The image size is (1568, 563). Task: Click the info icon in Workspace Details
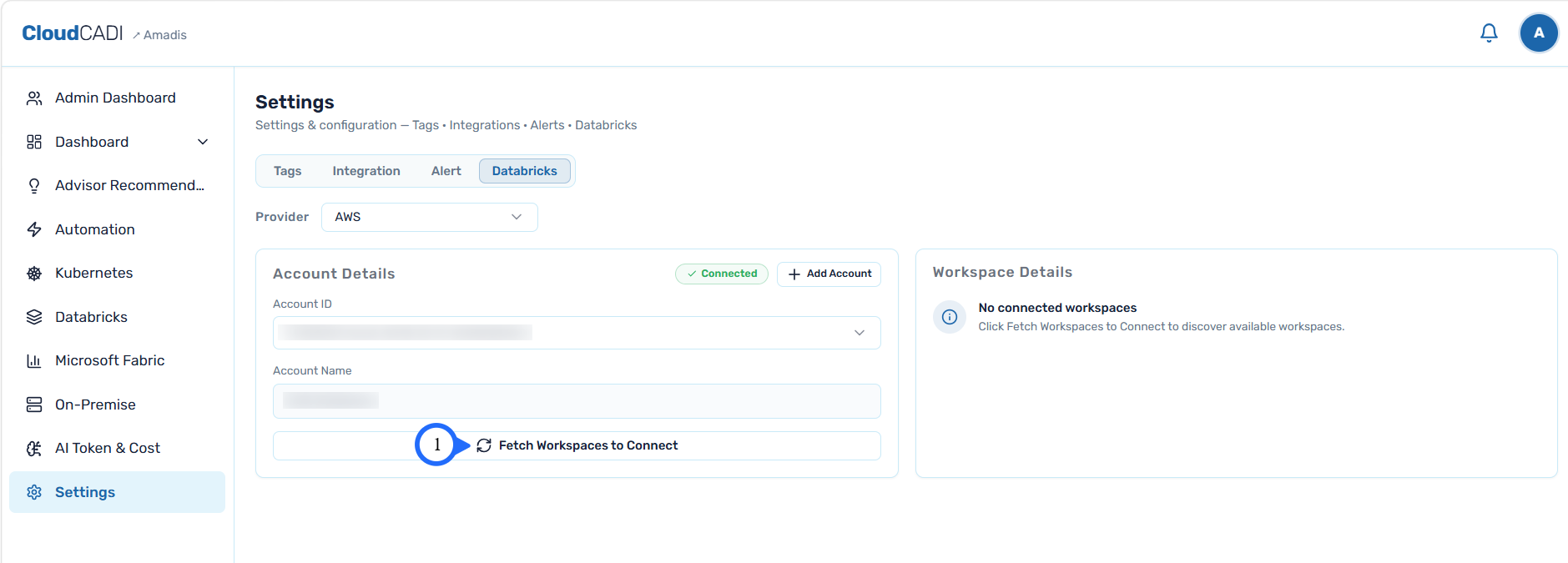pos(950,317)
